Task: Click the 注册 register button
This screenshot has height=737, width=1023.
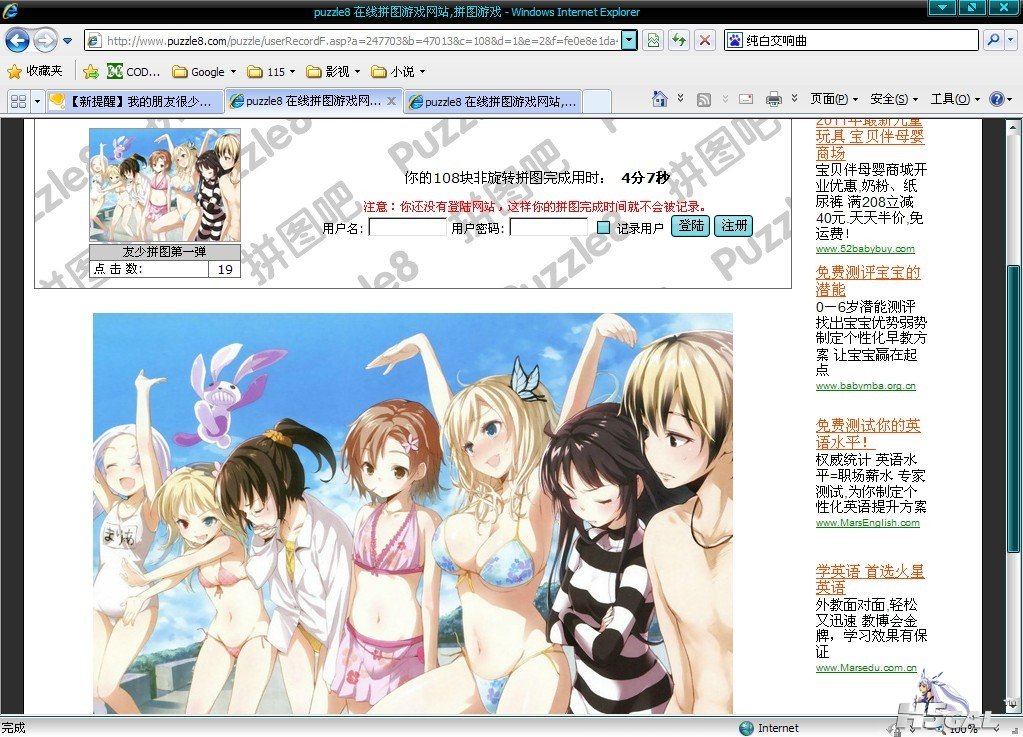Action: point(733,226)
